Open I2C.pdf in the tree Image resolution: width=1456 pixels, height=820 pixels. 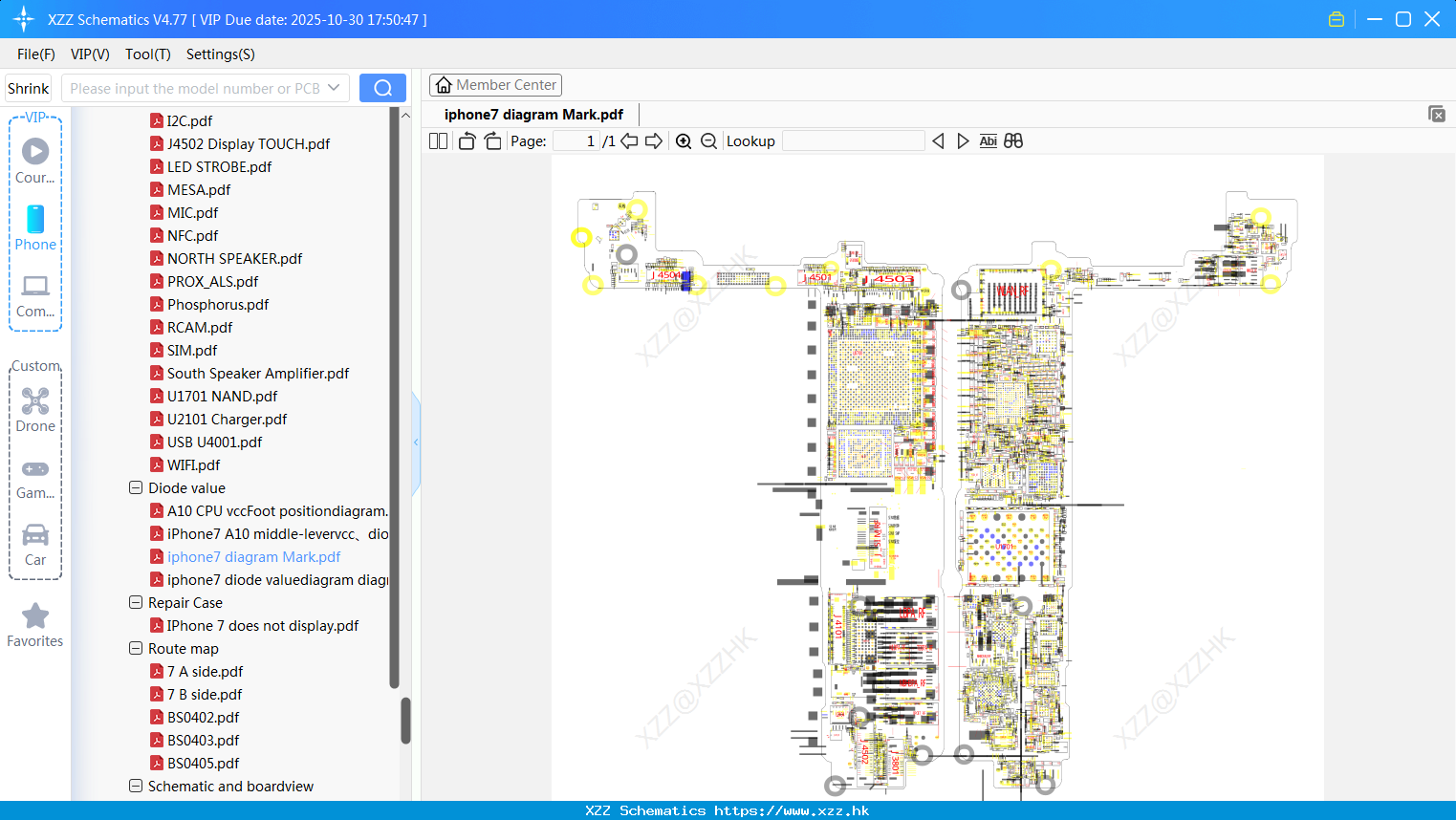tap(189, 120)
